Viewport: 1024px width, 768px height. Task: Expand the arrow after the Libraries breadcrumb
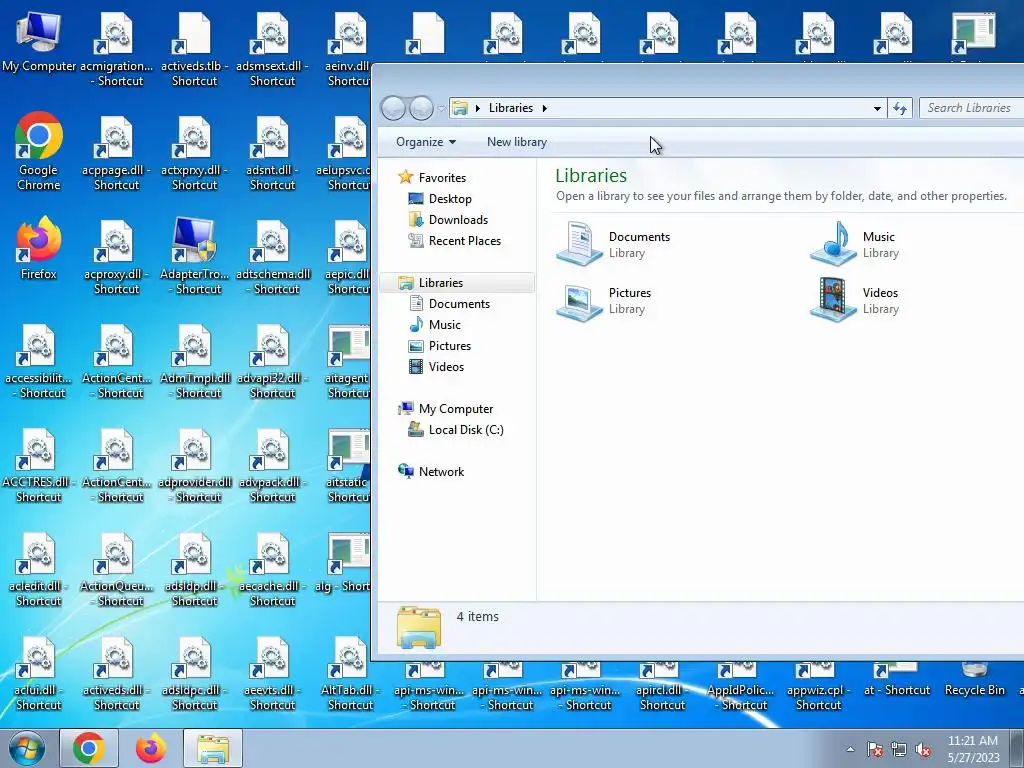(x=544, y=108)
